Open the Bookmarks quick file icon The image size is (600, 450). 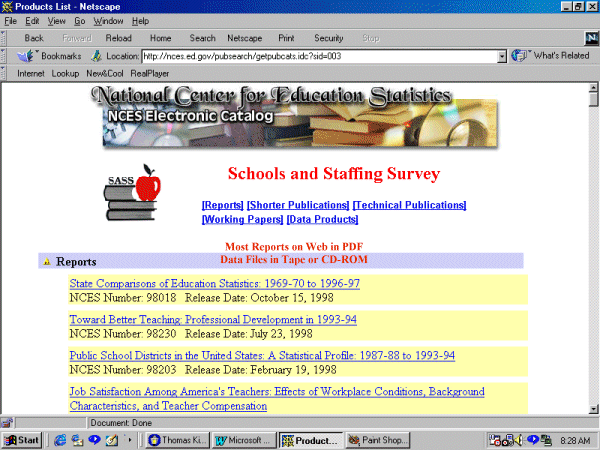tap(28, 56)
